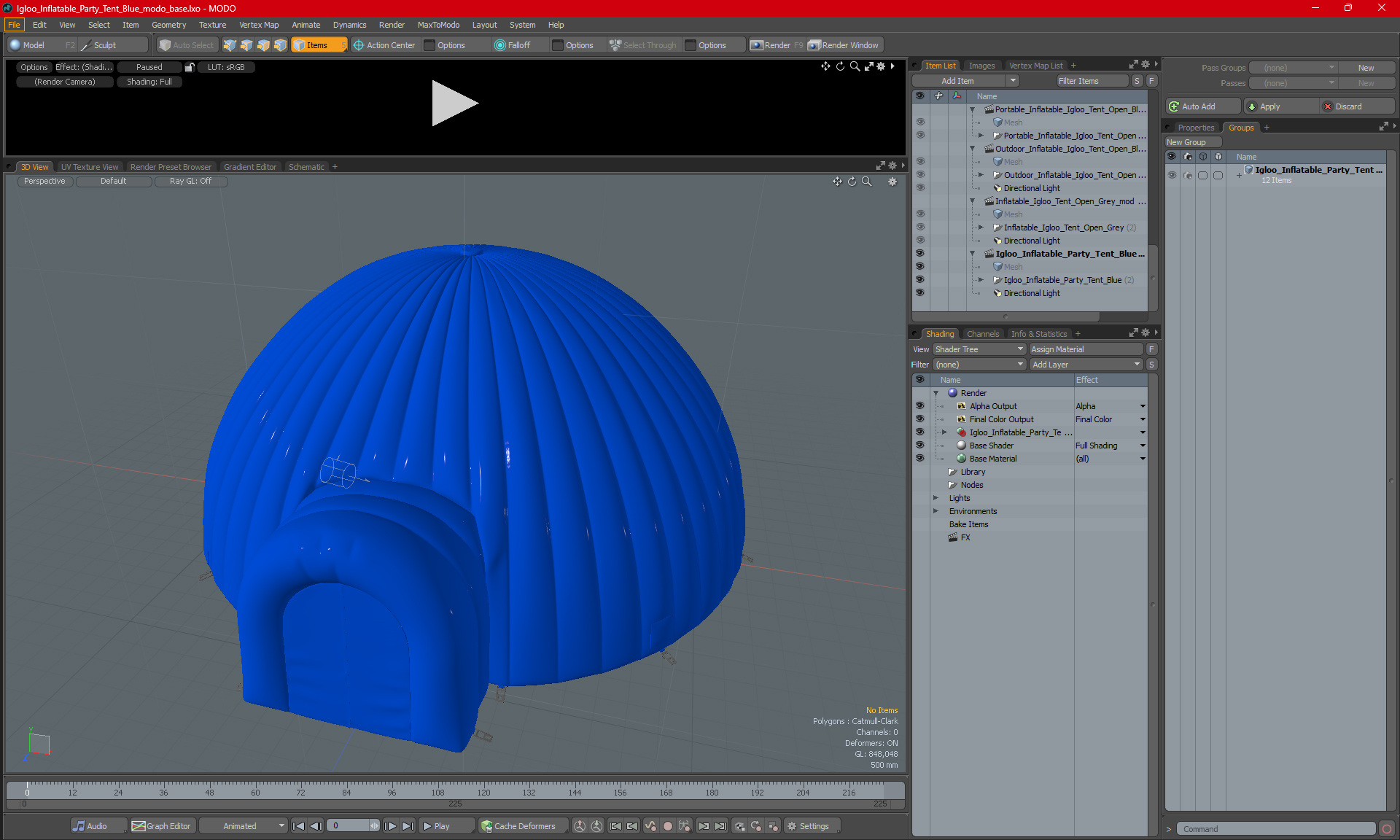Collapse the Render tree node
Viewport: 1400px width, 840px height.
click(936, 393)
